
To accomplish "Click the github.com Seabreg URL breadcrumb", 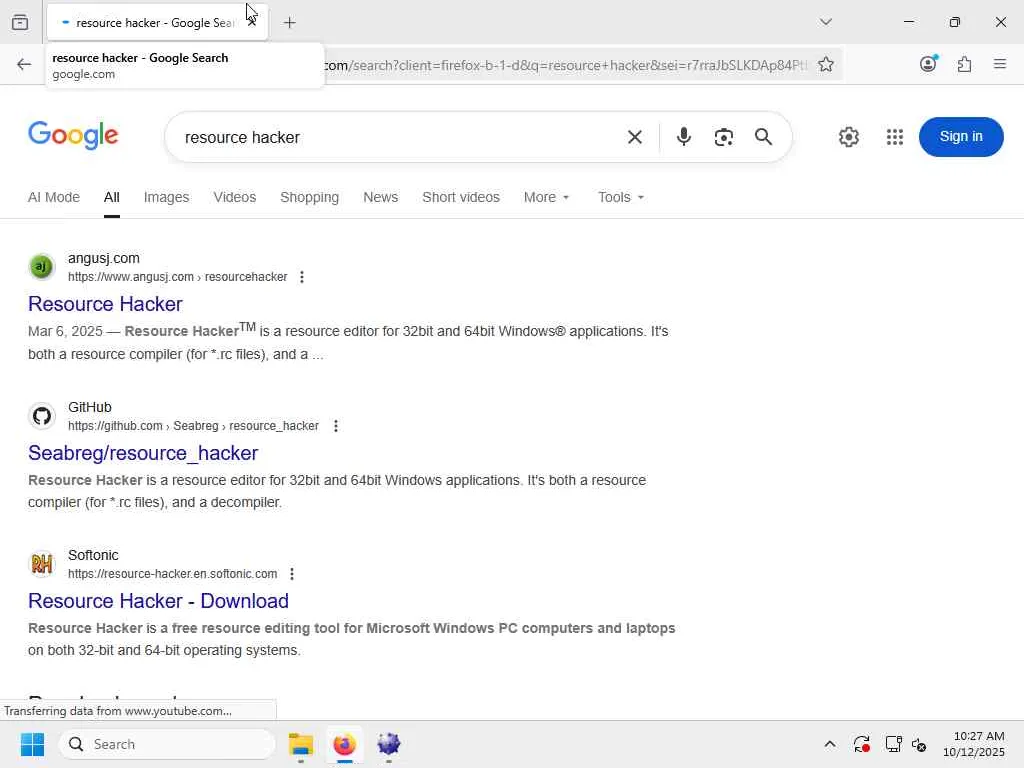I will click(193, 426).
